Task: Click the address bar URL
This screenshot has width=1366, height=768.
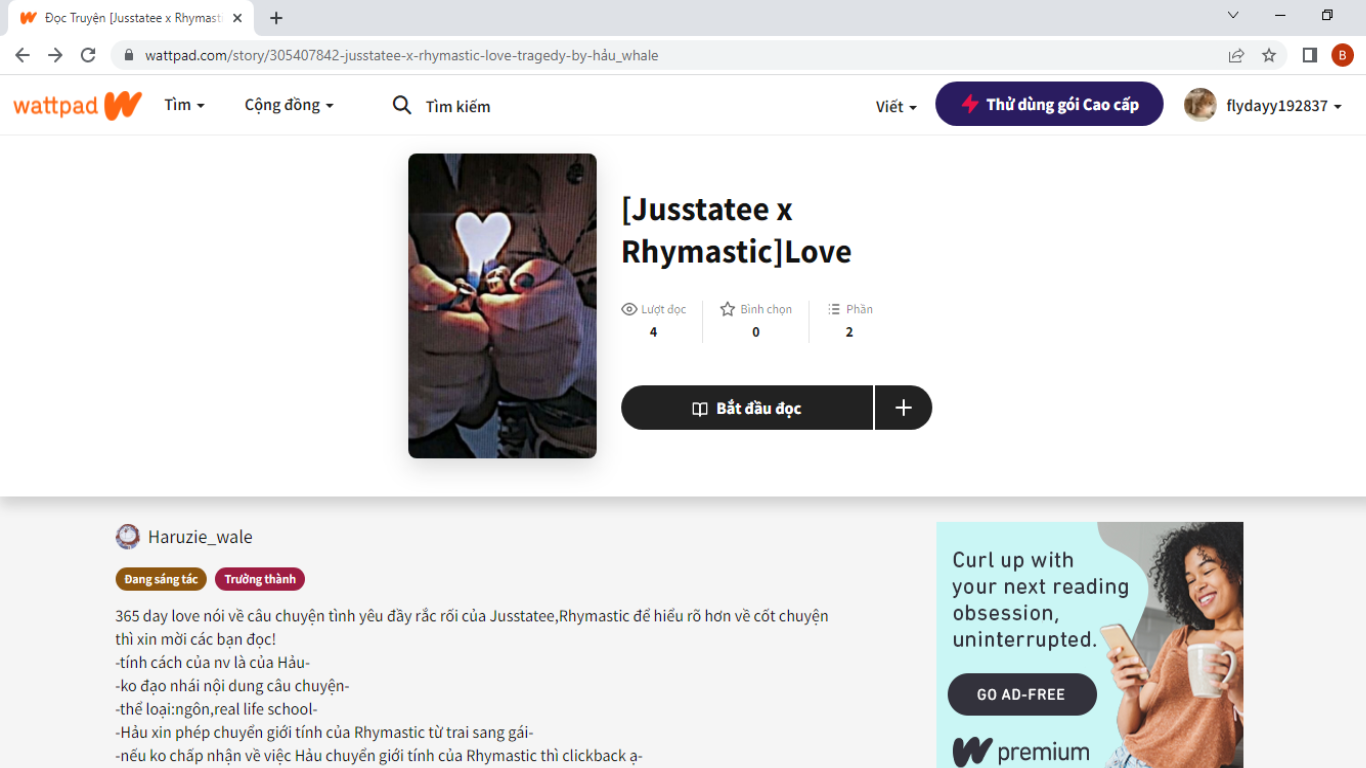Action: pyautogui.click(x=401, y=56)
